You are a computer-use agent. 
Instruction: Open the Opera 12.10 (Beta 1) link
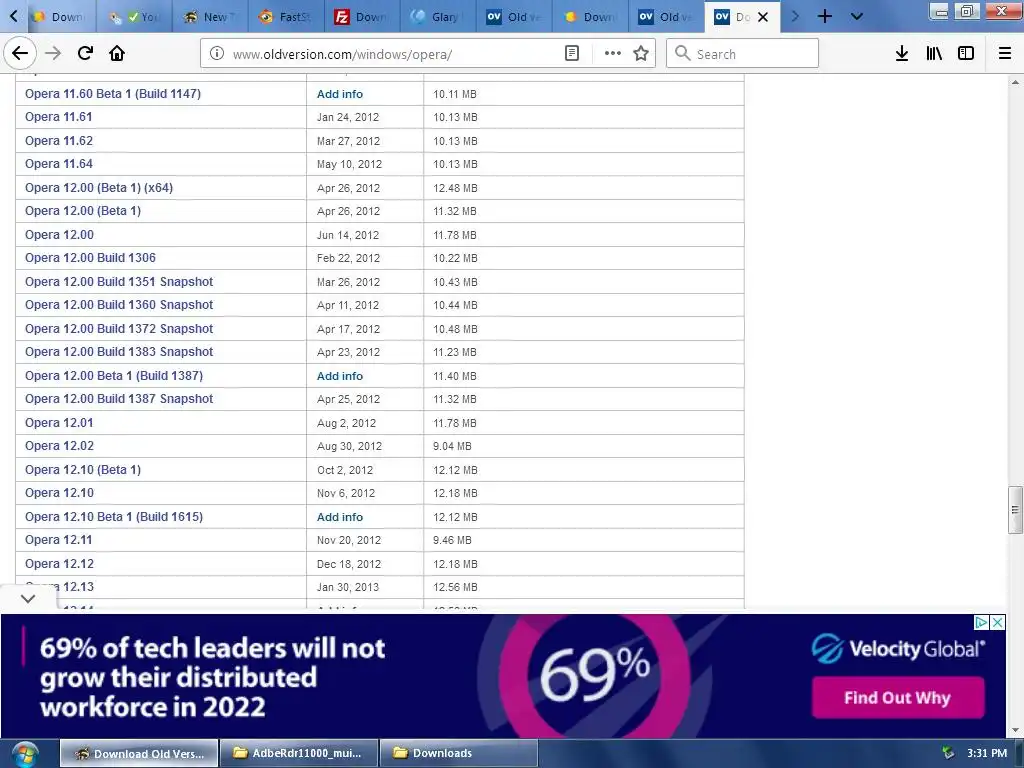click(83, 470)
